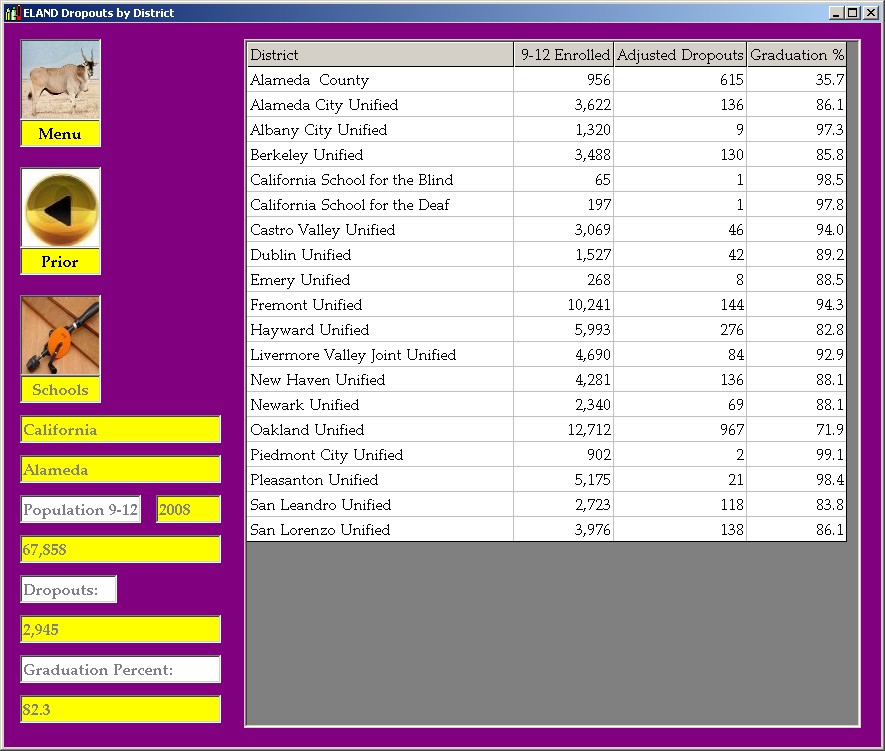Click the California state field
The height and width of the screenshot is (751, 885).
(120, 430)
